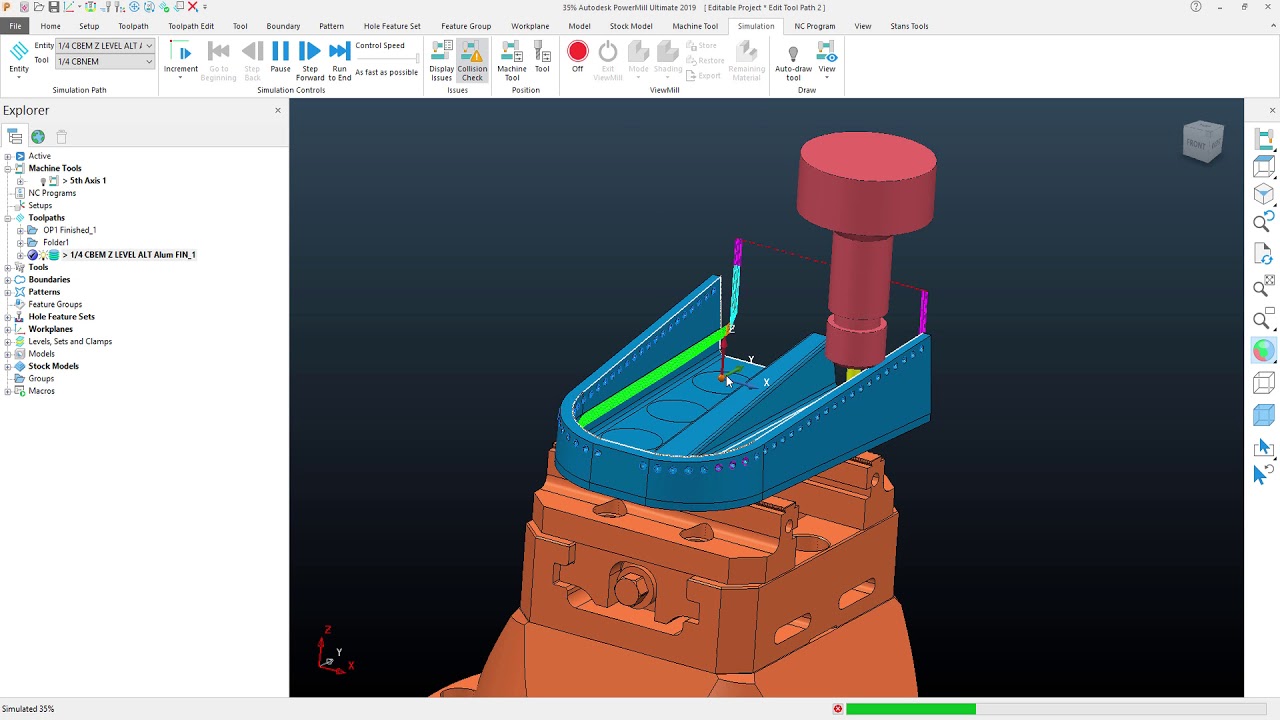This screenshot has height=720, width=1280.
Task: Collapse the Machine Tools tree node
Action: [8, 168]
